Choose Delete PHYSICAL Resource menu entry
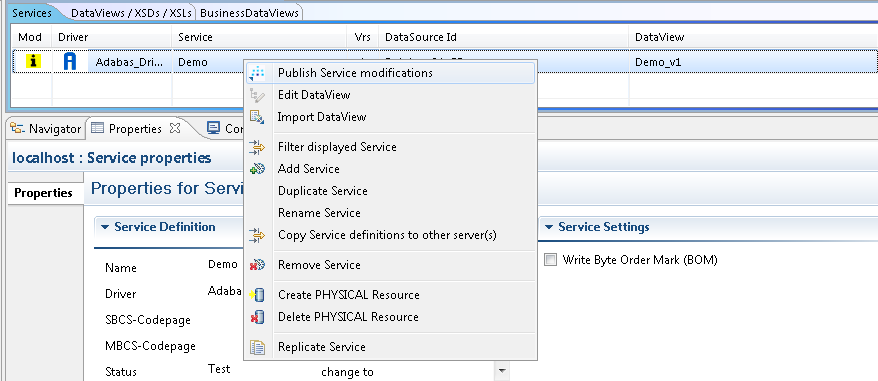 (389, 317)
